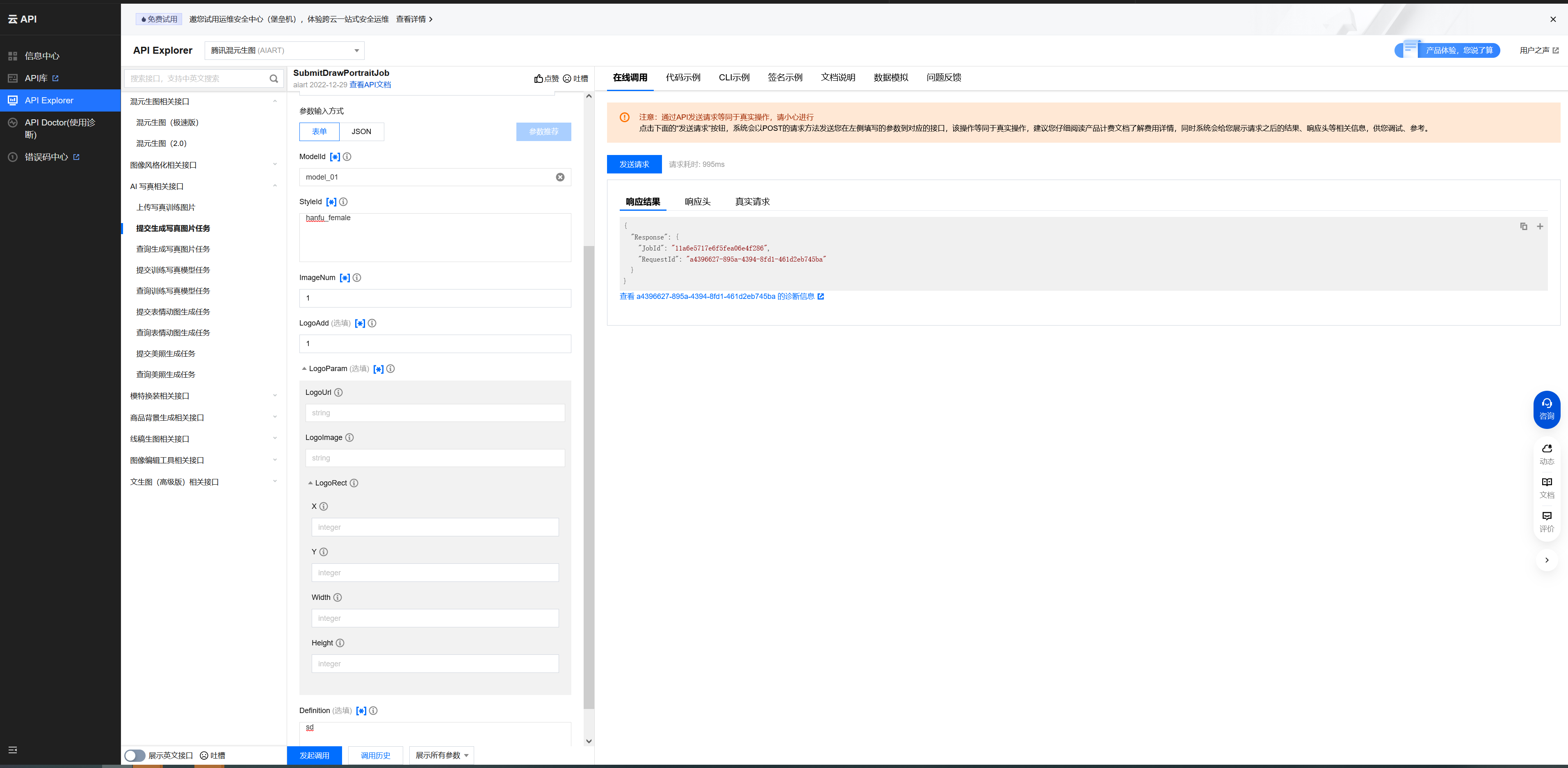Click the 发送请求 button
Screen dimensions: 1568x768
coord(634,164)
